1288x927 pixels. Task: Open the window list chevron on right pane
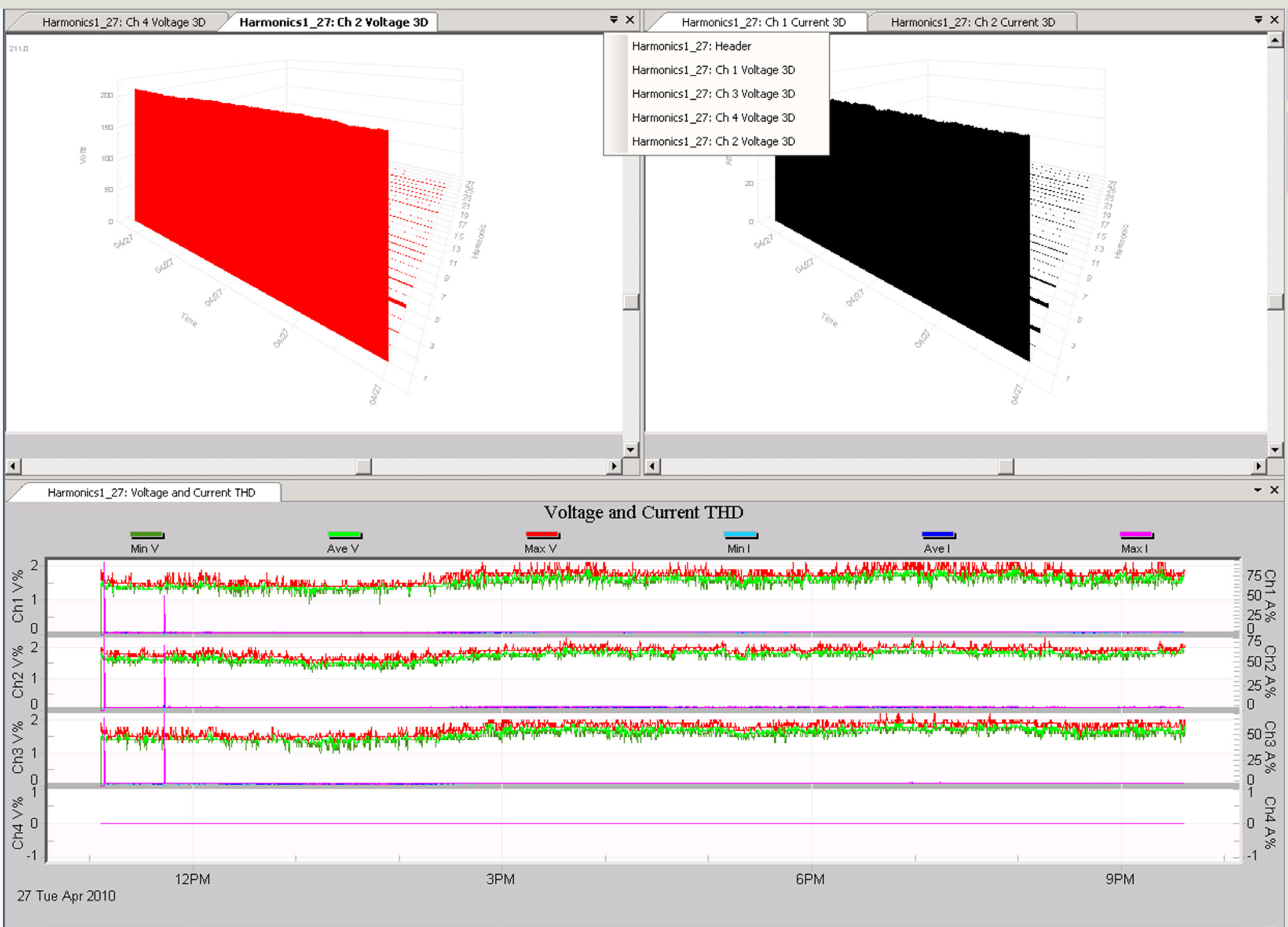pos(1258,19)
